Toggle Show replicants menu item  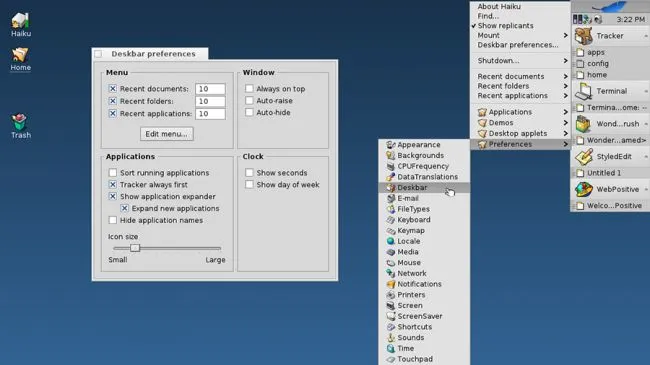520,26
